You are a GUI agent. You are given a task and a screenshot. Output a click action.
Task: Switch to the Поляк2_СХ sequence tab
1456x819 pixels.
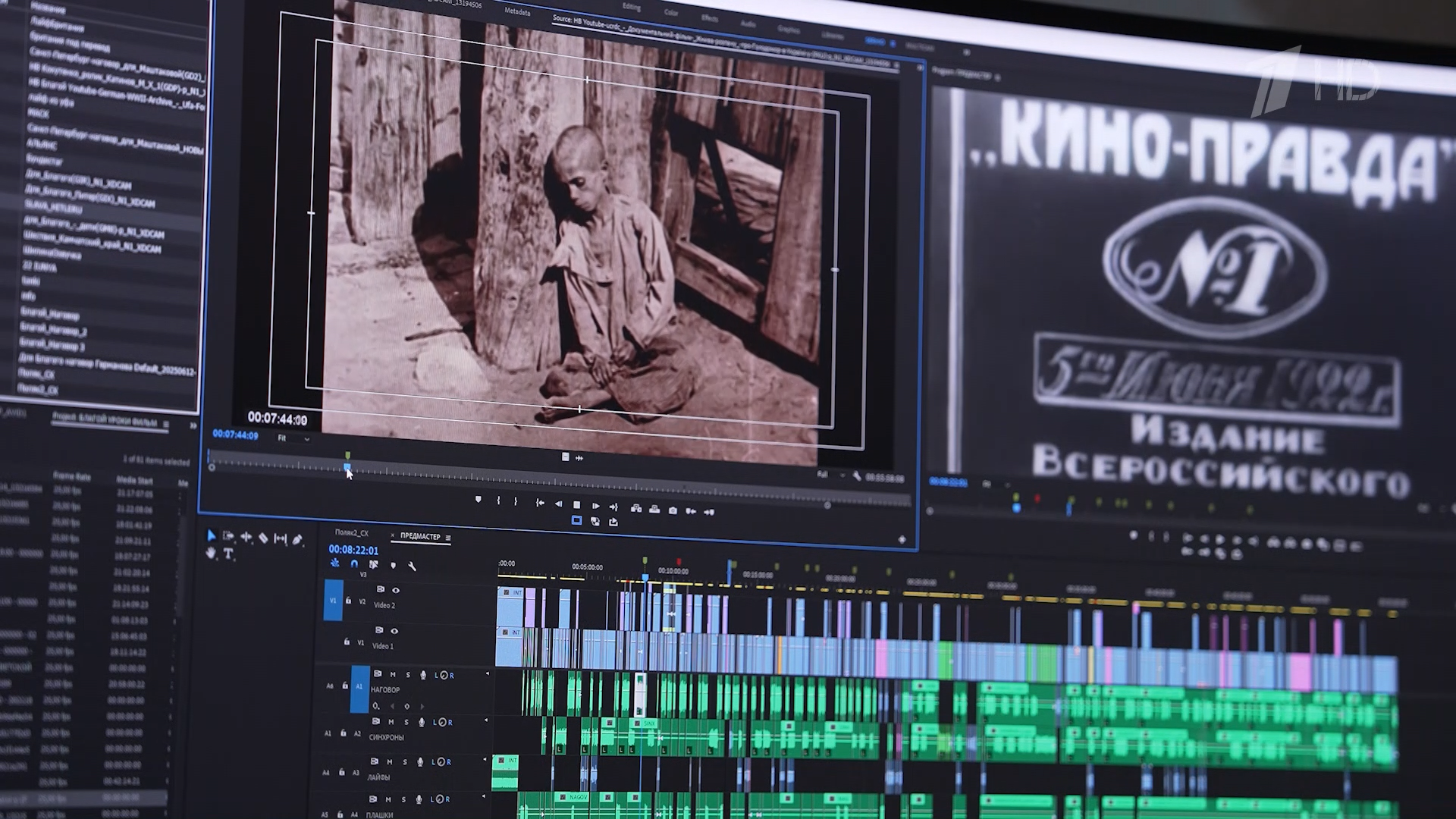(352, 533)
